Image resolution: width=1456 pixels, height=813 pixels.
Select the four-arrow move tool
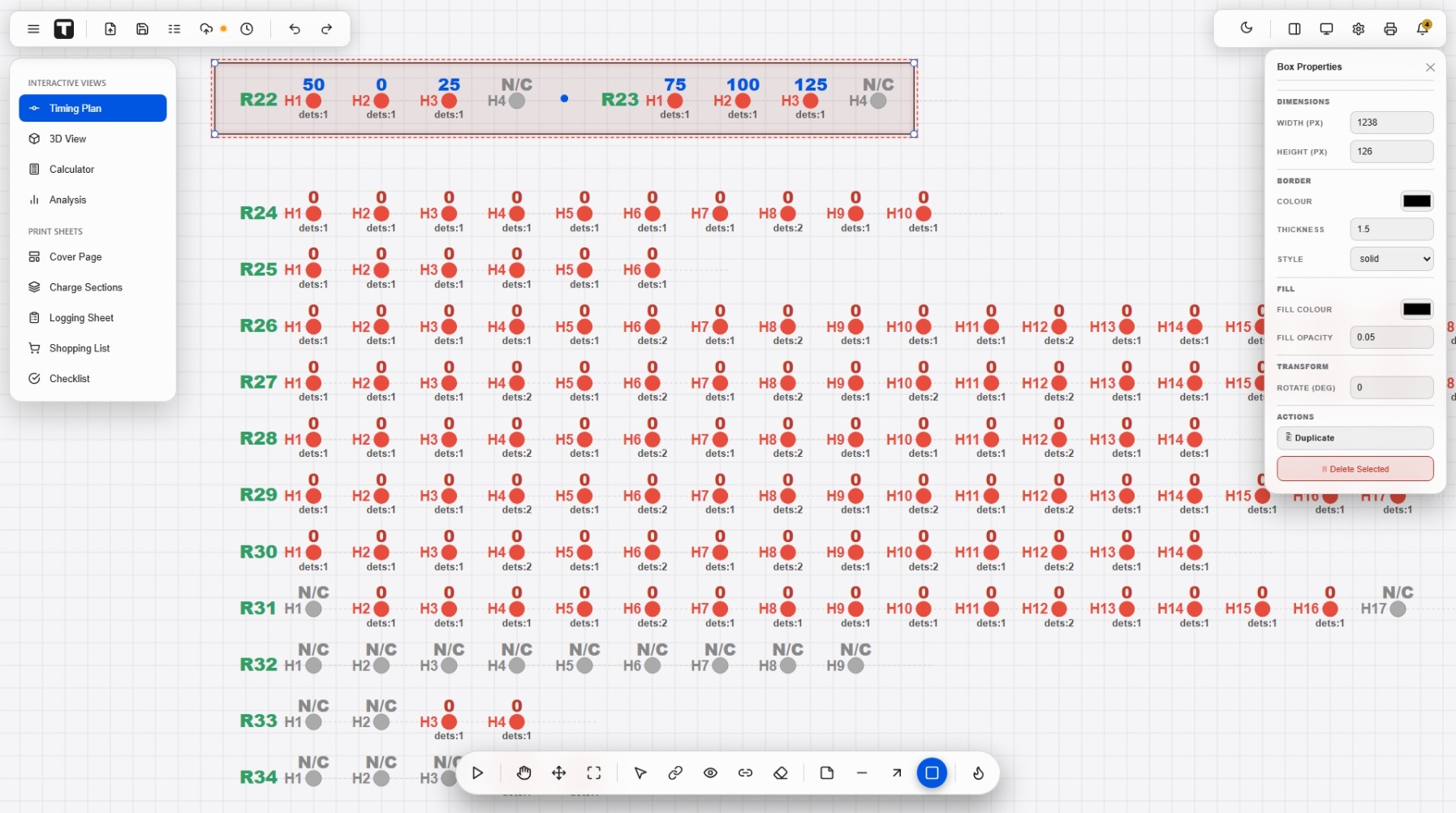[x=559, y=773]
